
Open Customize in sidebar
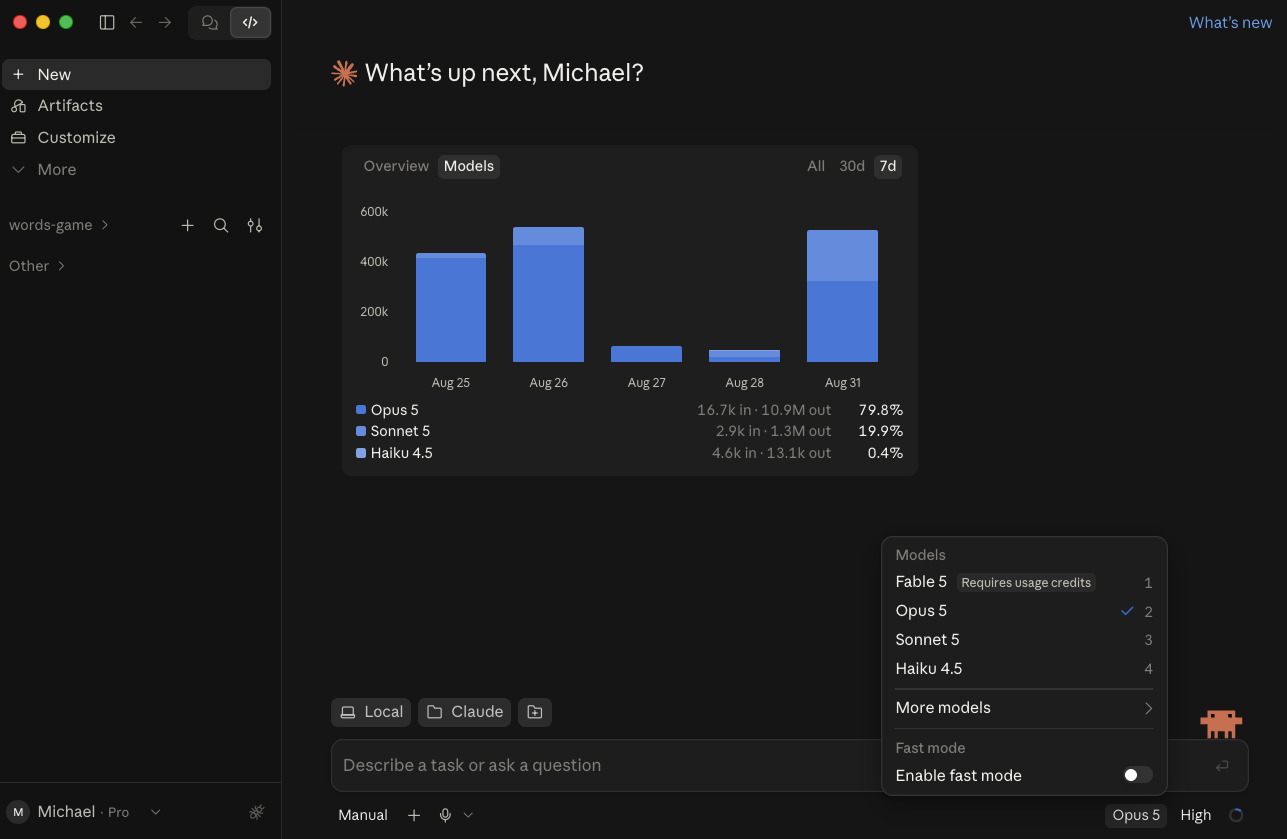tap(136, 138)
